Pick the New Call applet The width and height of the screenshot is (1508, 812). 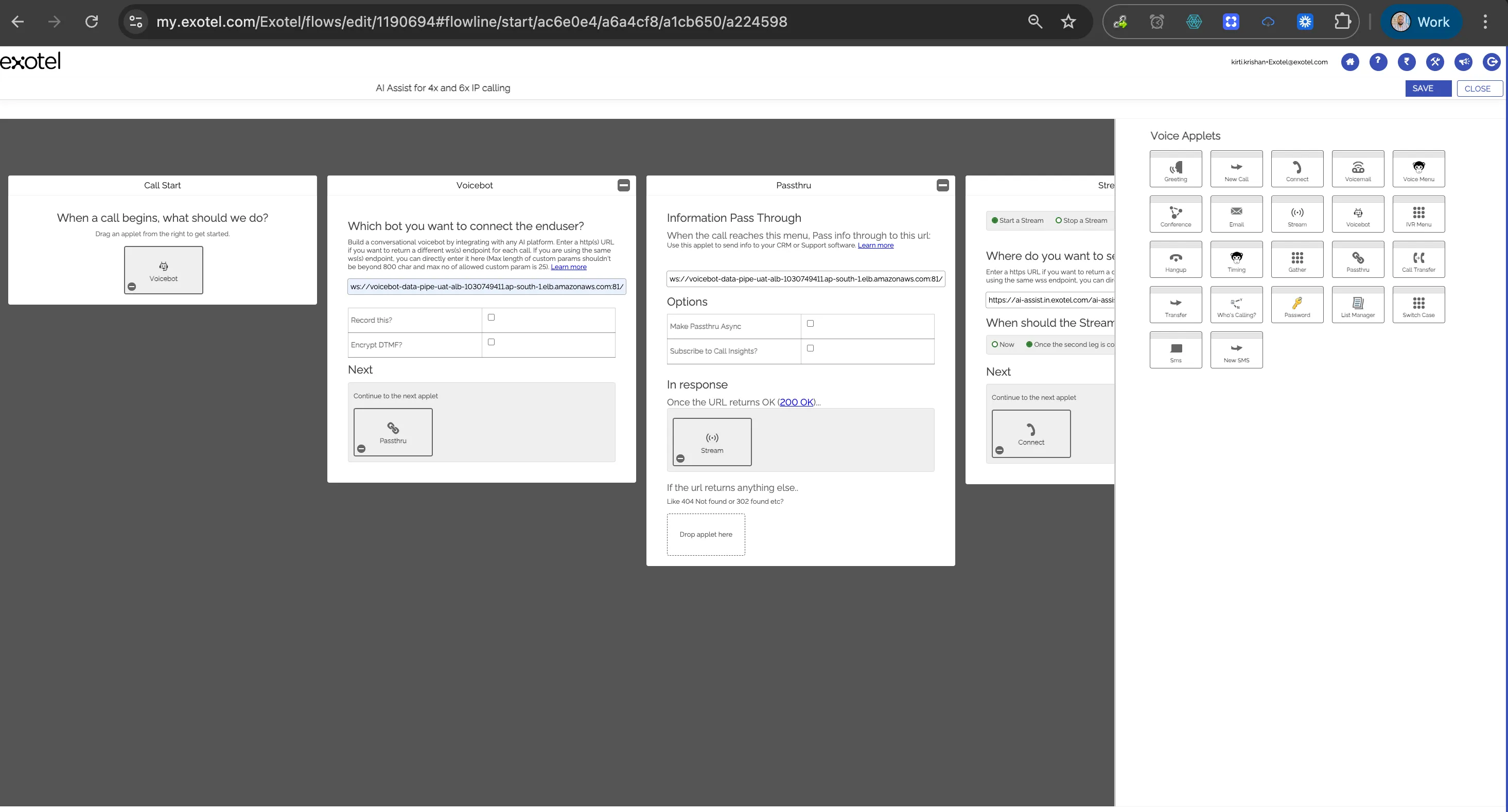tap(1236, 169)
